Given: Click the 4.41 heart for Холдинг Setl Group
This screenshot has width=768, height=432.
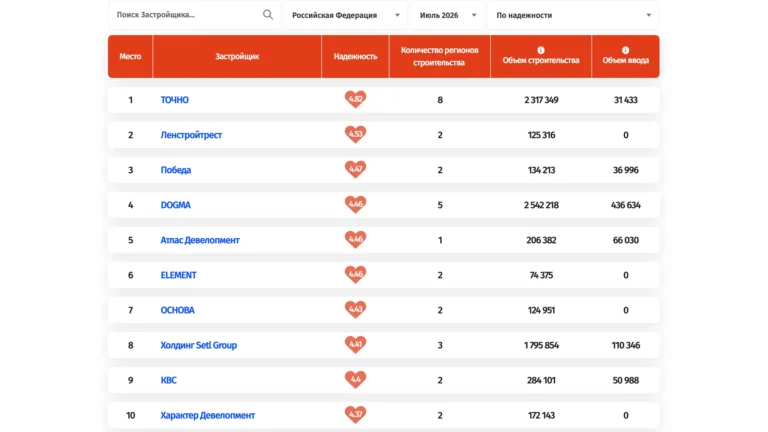Looking at the screenshot, I should click(x=355, y=345).
